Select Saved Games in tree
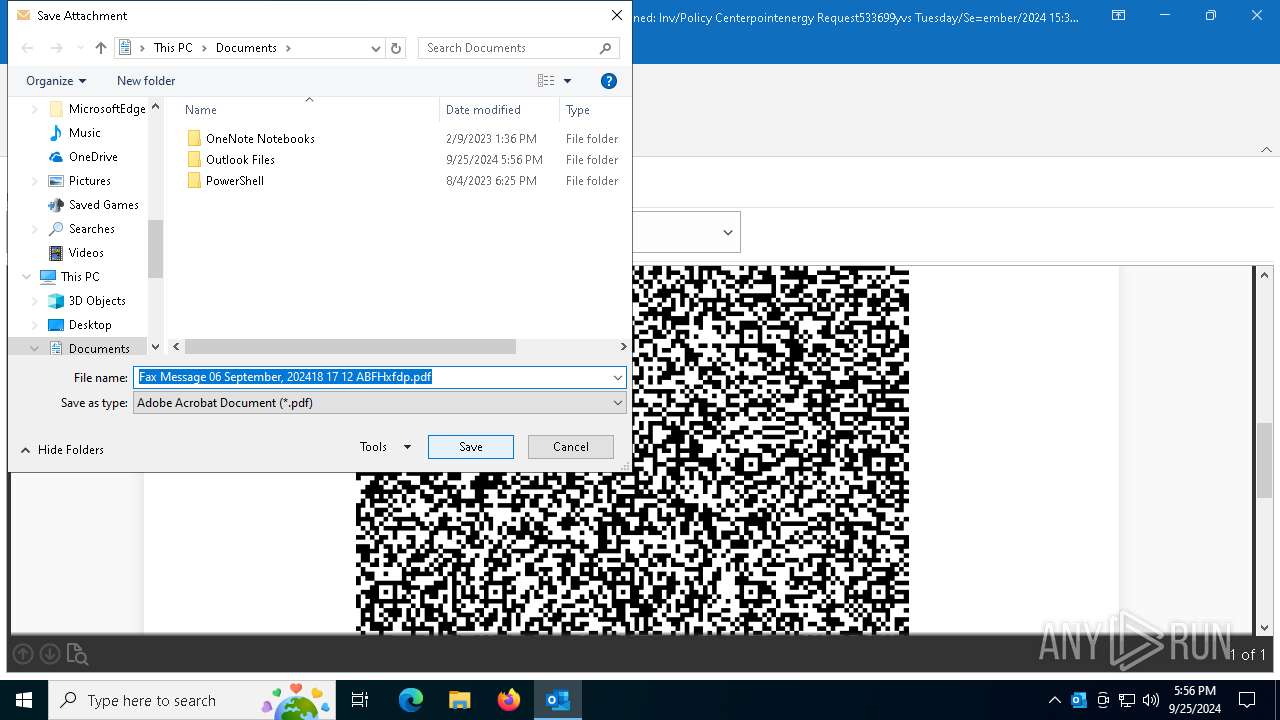This screenshot has height=720, width=1280. (94, 205)
